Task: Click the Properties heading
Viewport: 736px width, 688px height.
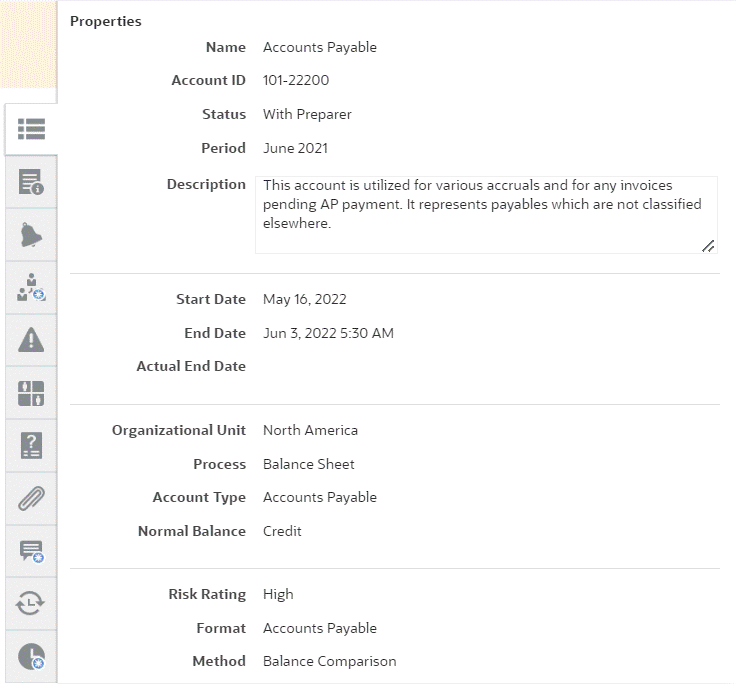Action: click(x=106, y=22)
